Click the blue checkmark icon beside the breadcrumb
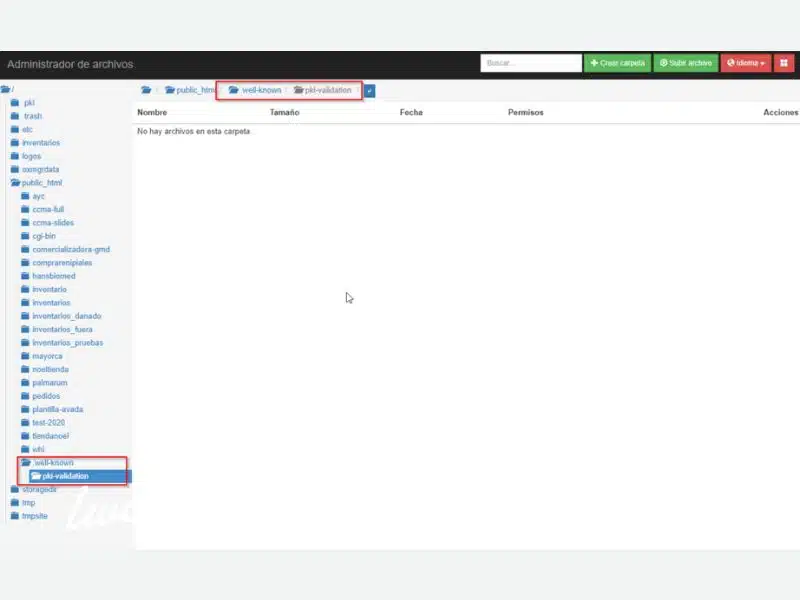The width and height of the screenshot is (800, 600). click(x=370, y=90)
